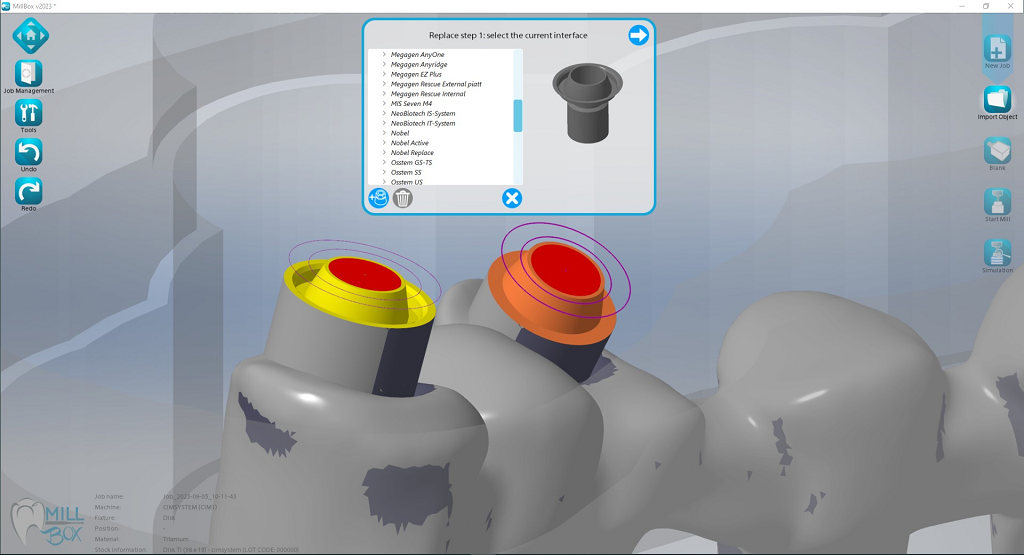Expand the Megagen AnyOne entry

(x=384, y=54)
